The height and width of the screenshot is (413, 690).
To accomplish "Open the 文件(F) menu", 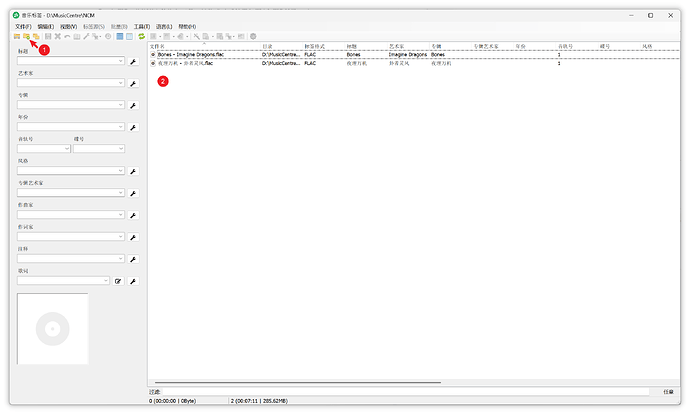I will (x=23, y=27).
